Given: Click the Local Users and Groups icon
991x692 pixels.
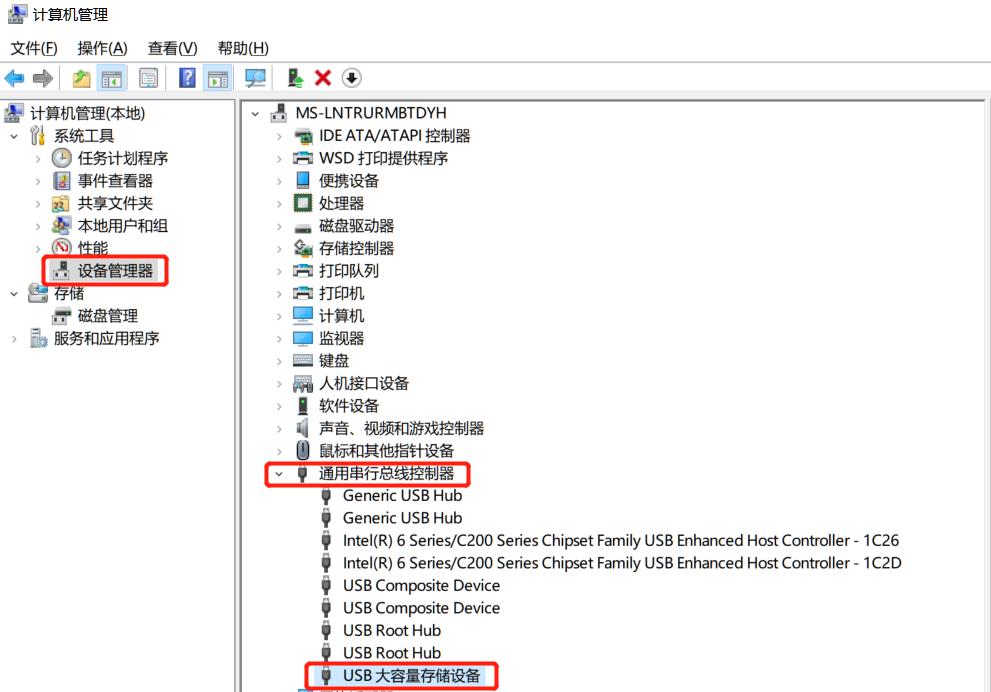Looking at the screenshot, I should tap(61, 226).
